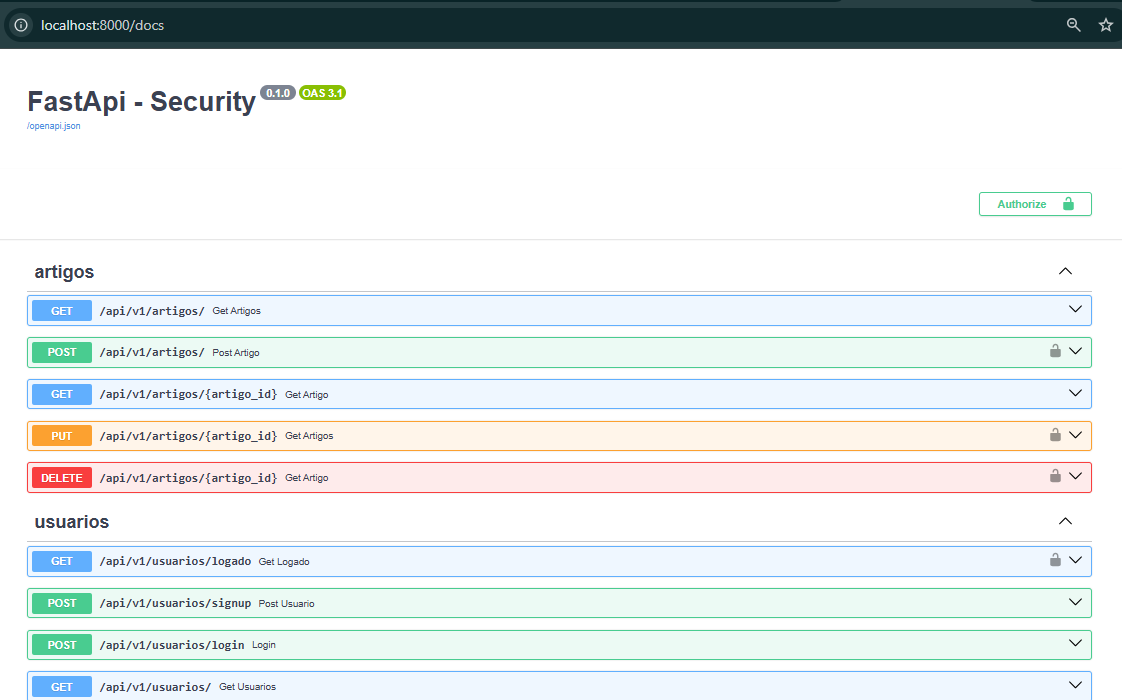This screenshot has height=700, width=1122.
Task: Click the POST badge on signup row
Action: (x=62, y=603)
